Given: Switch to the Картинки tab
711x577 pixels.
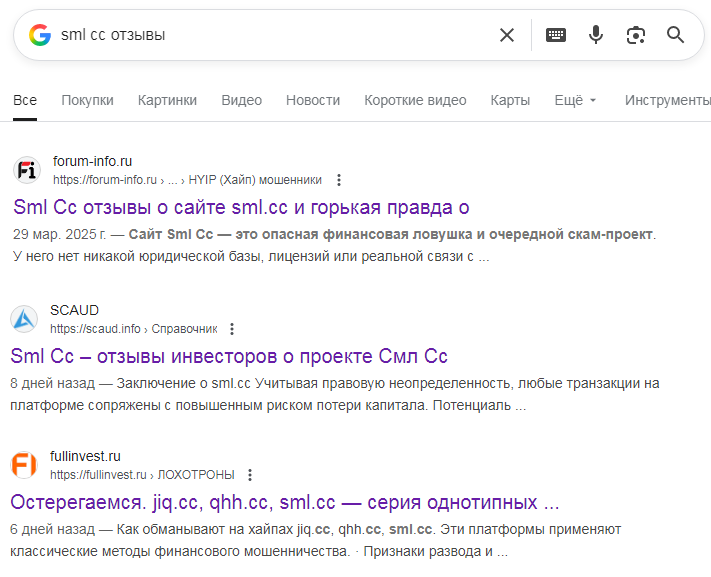Looking at the screenshot, I should [167, 100].
